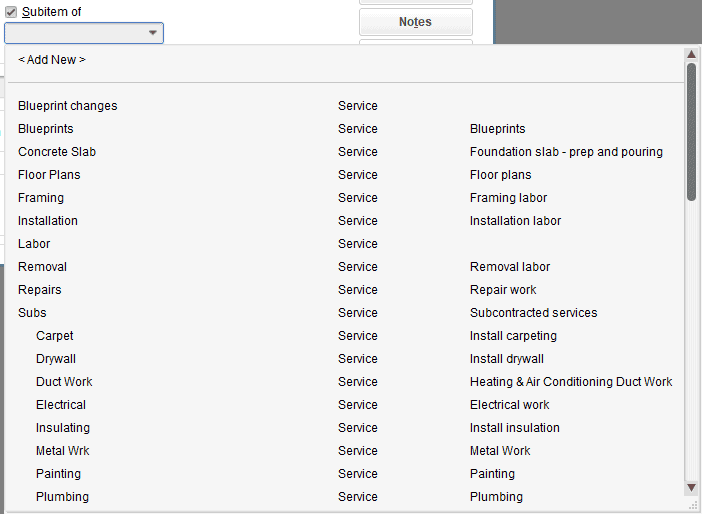Image resolution: width=702 pixels, height=514 pixels.
Task: Uncheck the Subitem of checkbox
Action: 11,12
